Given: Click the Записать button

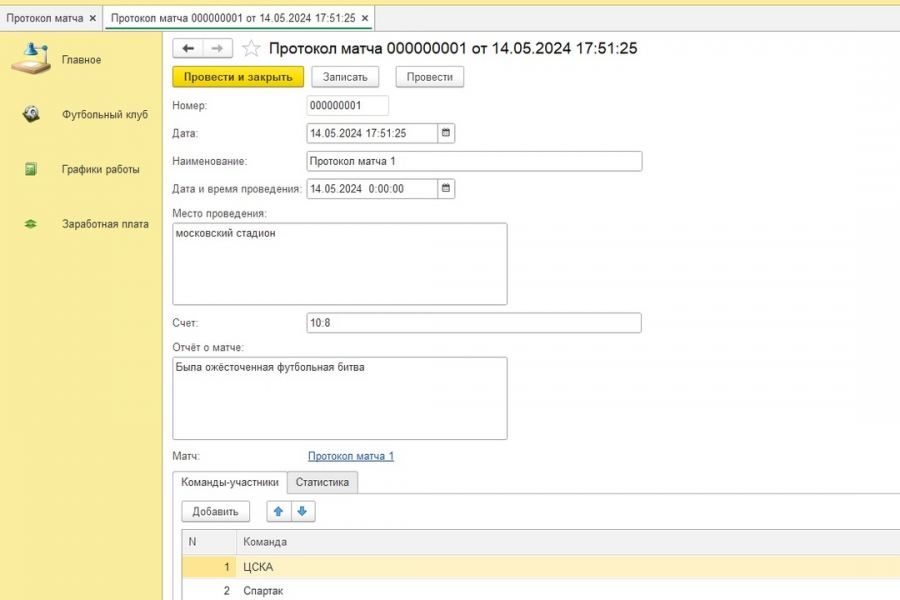Looking at the screenshot, I should point(345,77).
